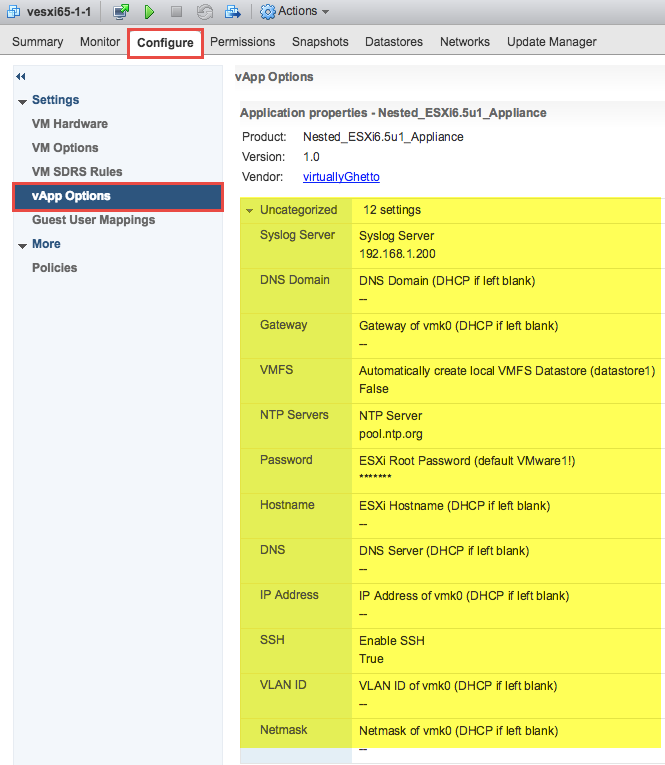Collapse the left navigation pane with double-arrow icon

click(x=20, y=77)
